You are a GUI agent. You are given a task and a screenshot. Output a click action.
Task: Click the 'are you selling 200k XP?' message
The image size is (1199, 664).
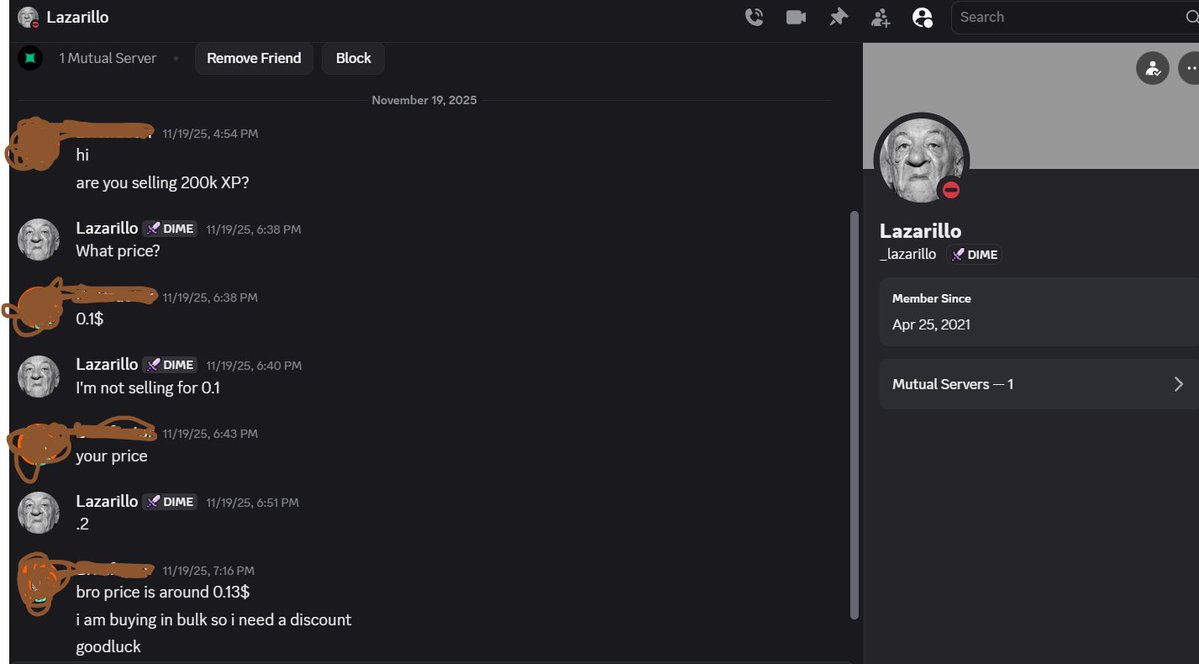point(162,183)
